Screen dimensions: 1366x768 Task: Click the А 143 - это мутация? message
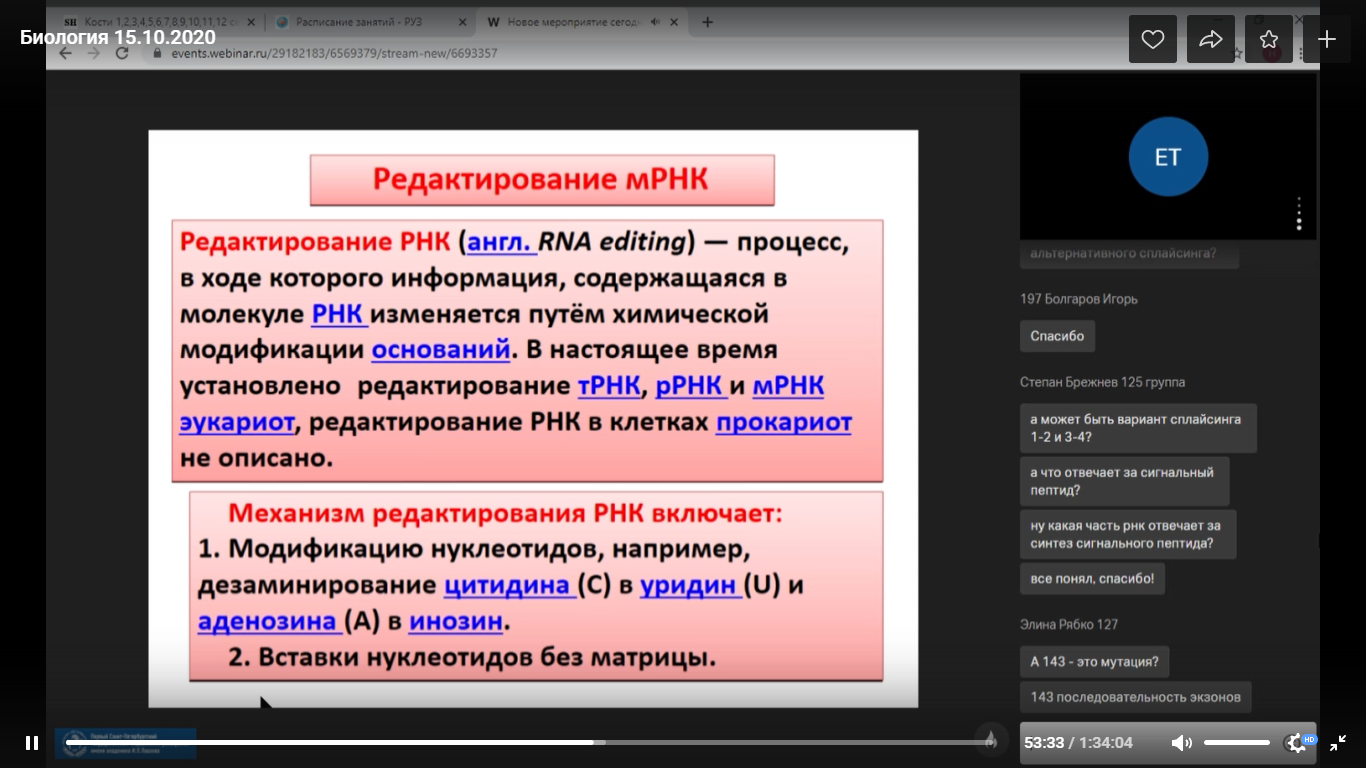coord(1095,661)
